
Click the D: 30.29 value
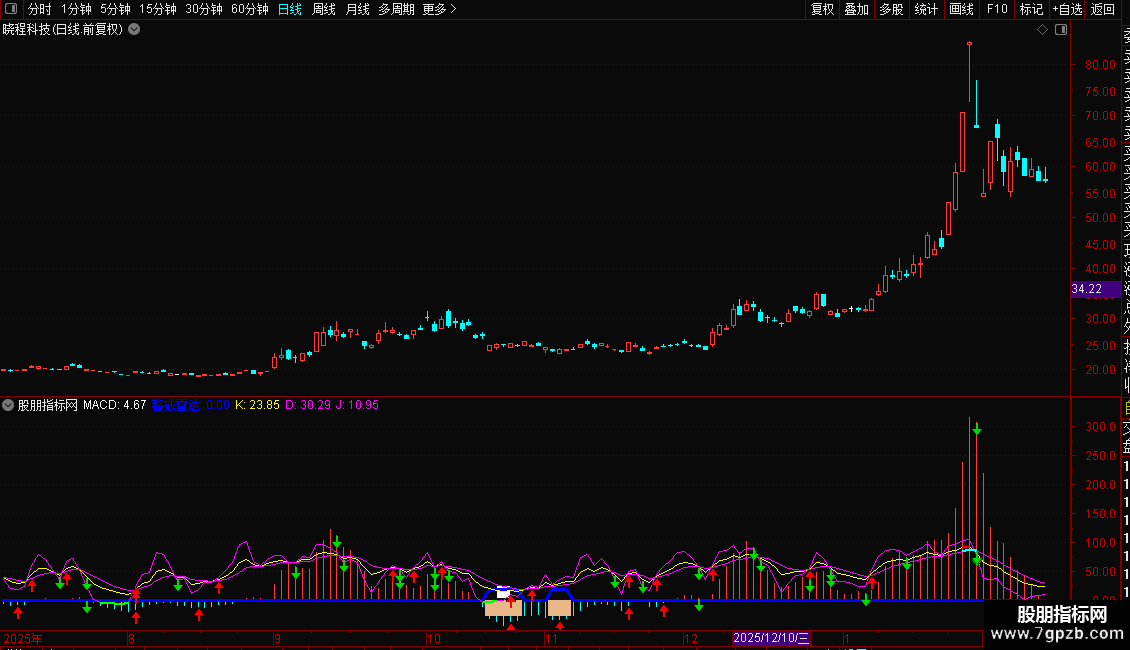click(x=308, y=405)
